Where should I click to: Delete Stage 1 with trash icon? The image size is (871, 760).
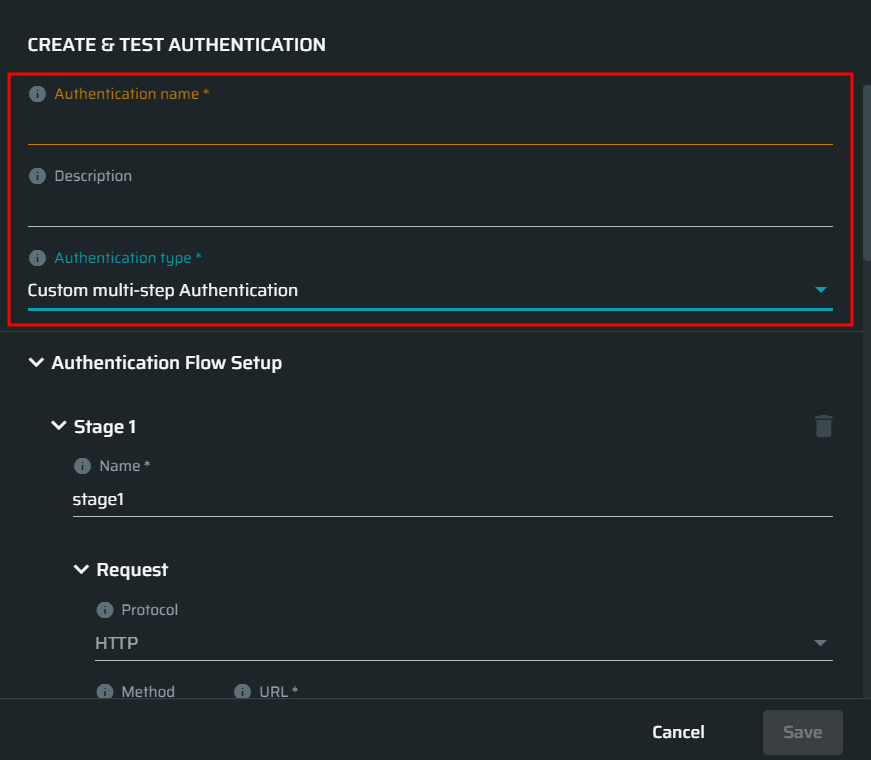(x=823, y=426)
